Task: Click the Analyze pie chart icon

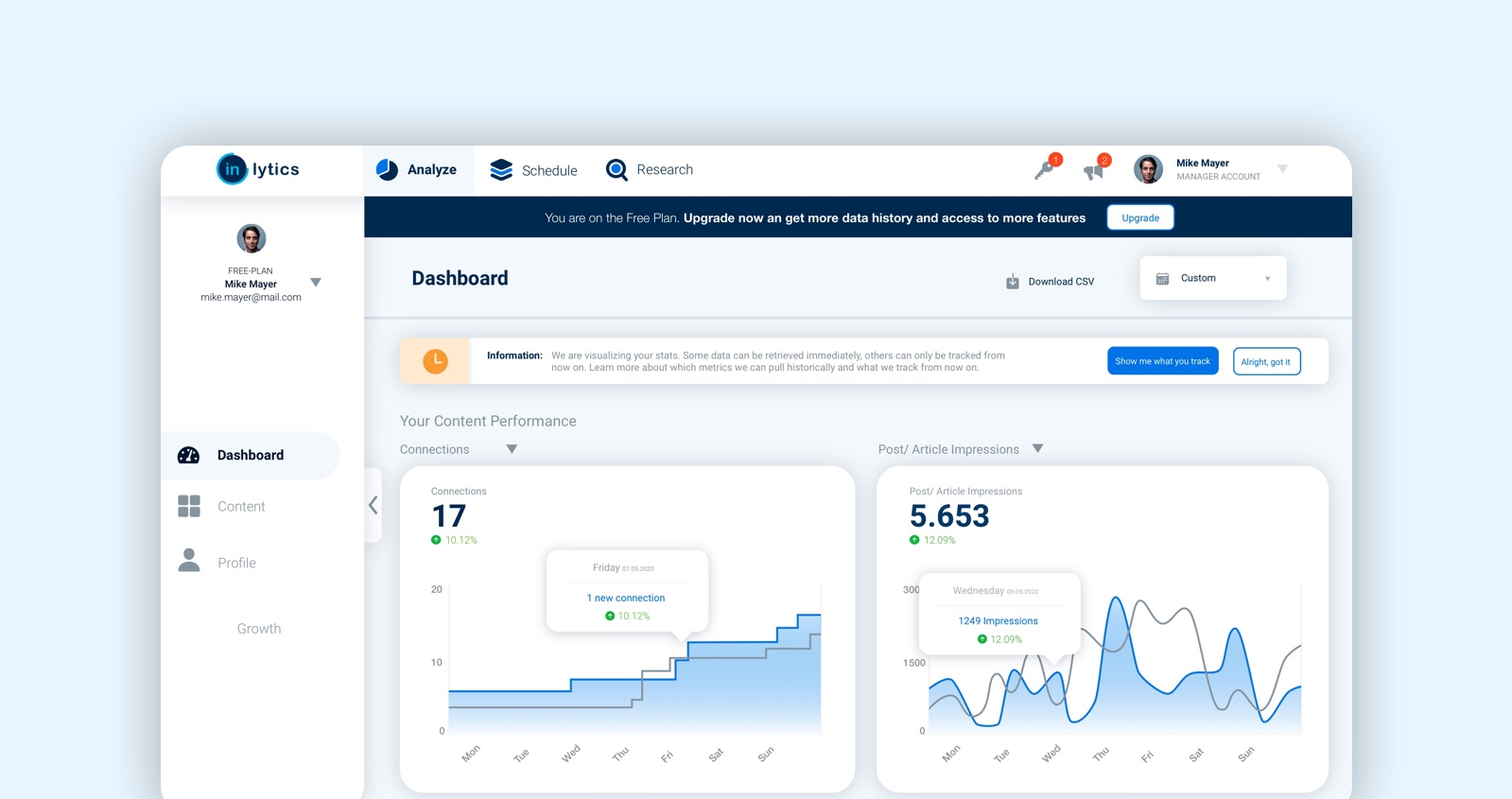Action: tap(387, 169)
